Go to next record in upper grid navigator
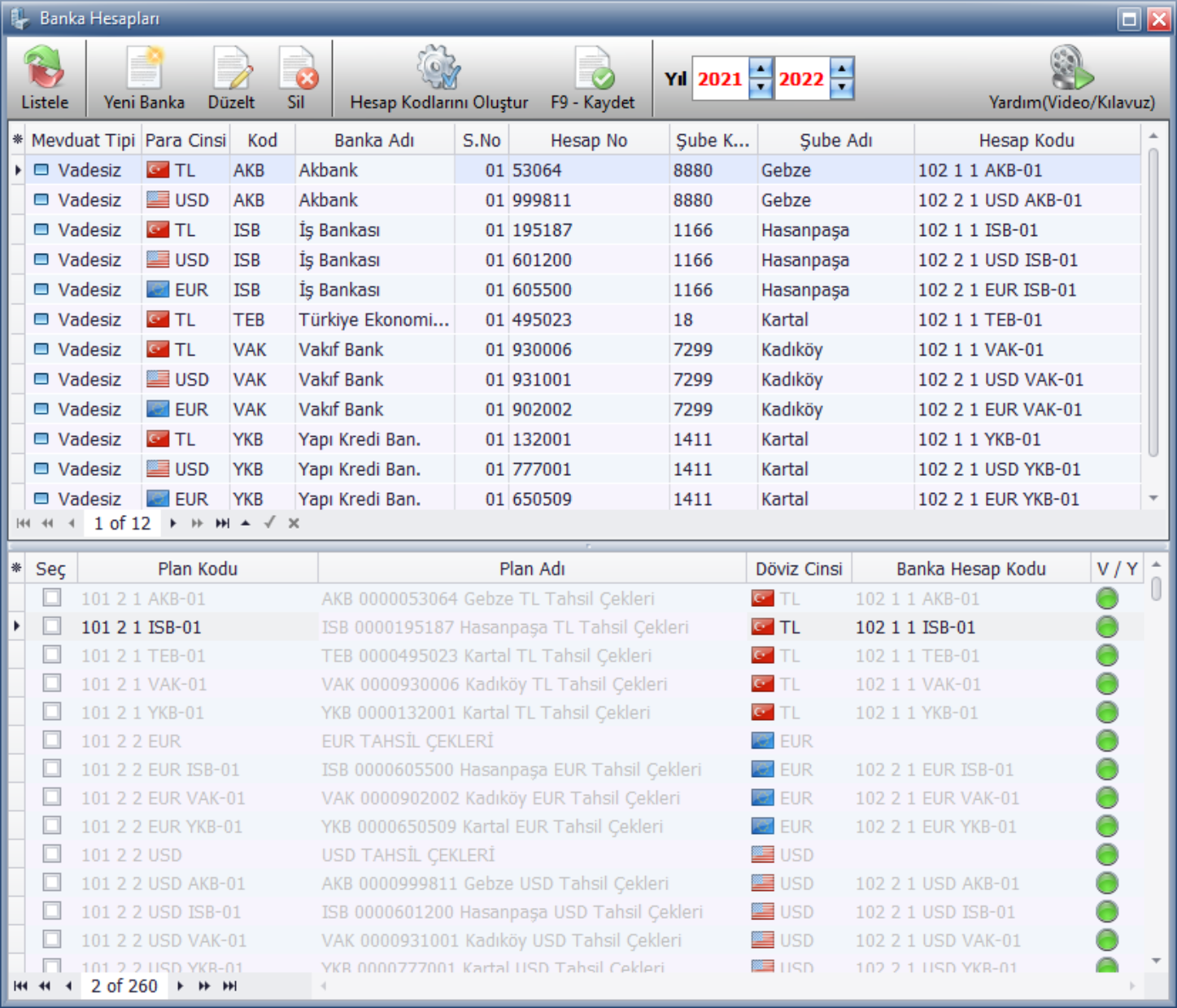 coord(172,523)
